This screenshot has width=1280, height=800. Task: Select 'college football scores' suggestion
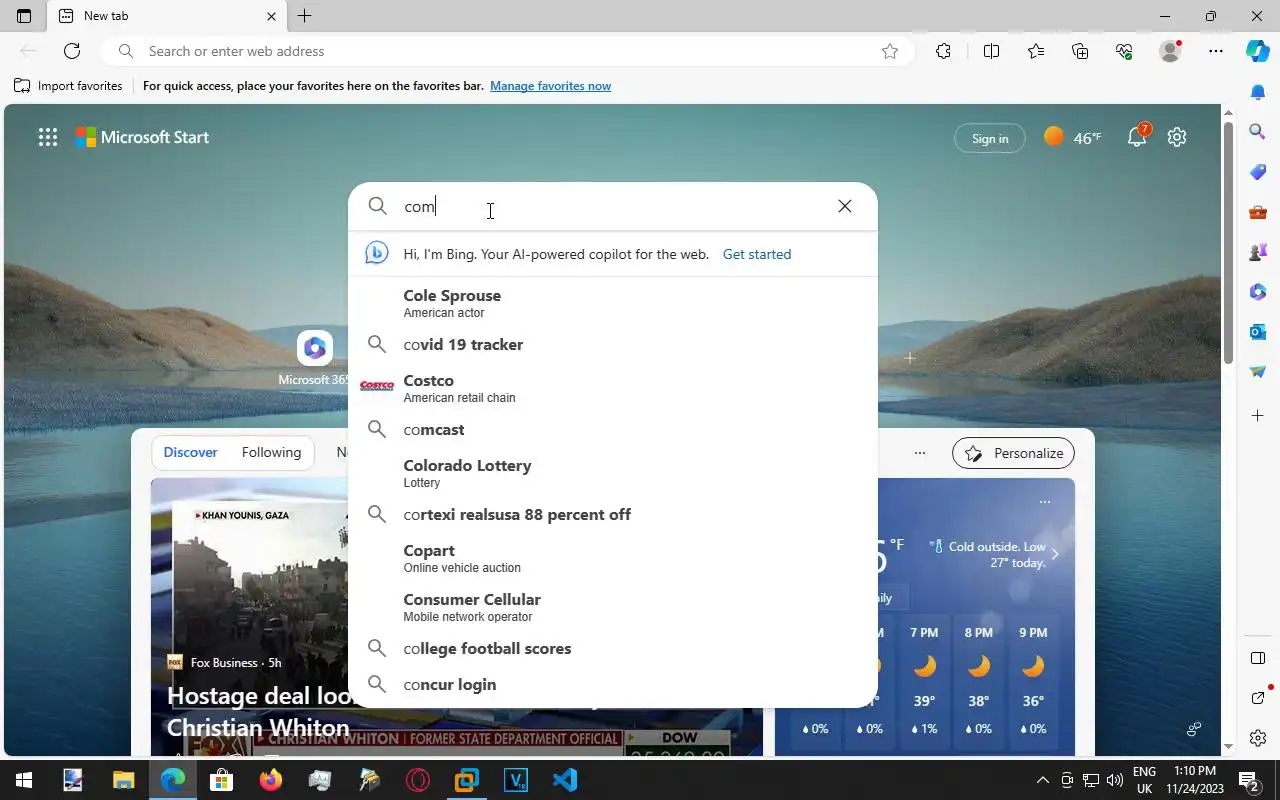tap(613, 648)
